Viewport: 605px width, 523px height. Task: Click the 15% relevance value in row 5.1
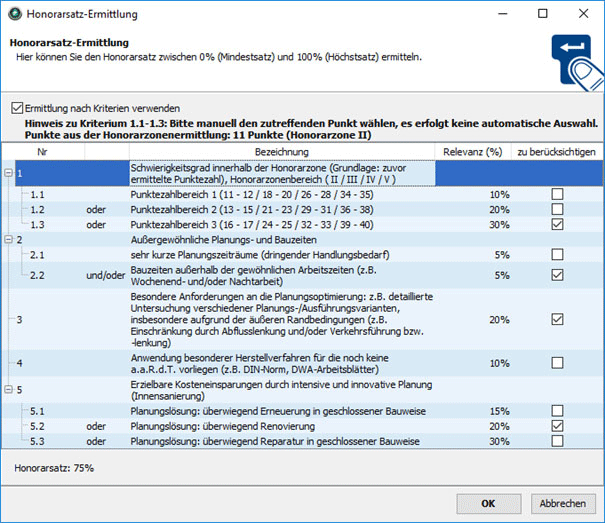(500, 411)
